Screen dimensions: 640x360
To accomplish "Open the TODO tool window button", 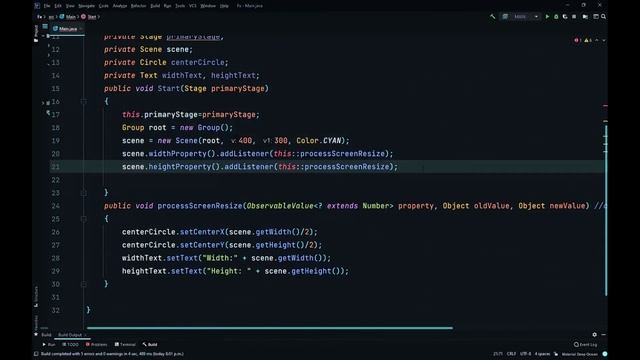I will point(71,344).
